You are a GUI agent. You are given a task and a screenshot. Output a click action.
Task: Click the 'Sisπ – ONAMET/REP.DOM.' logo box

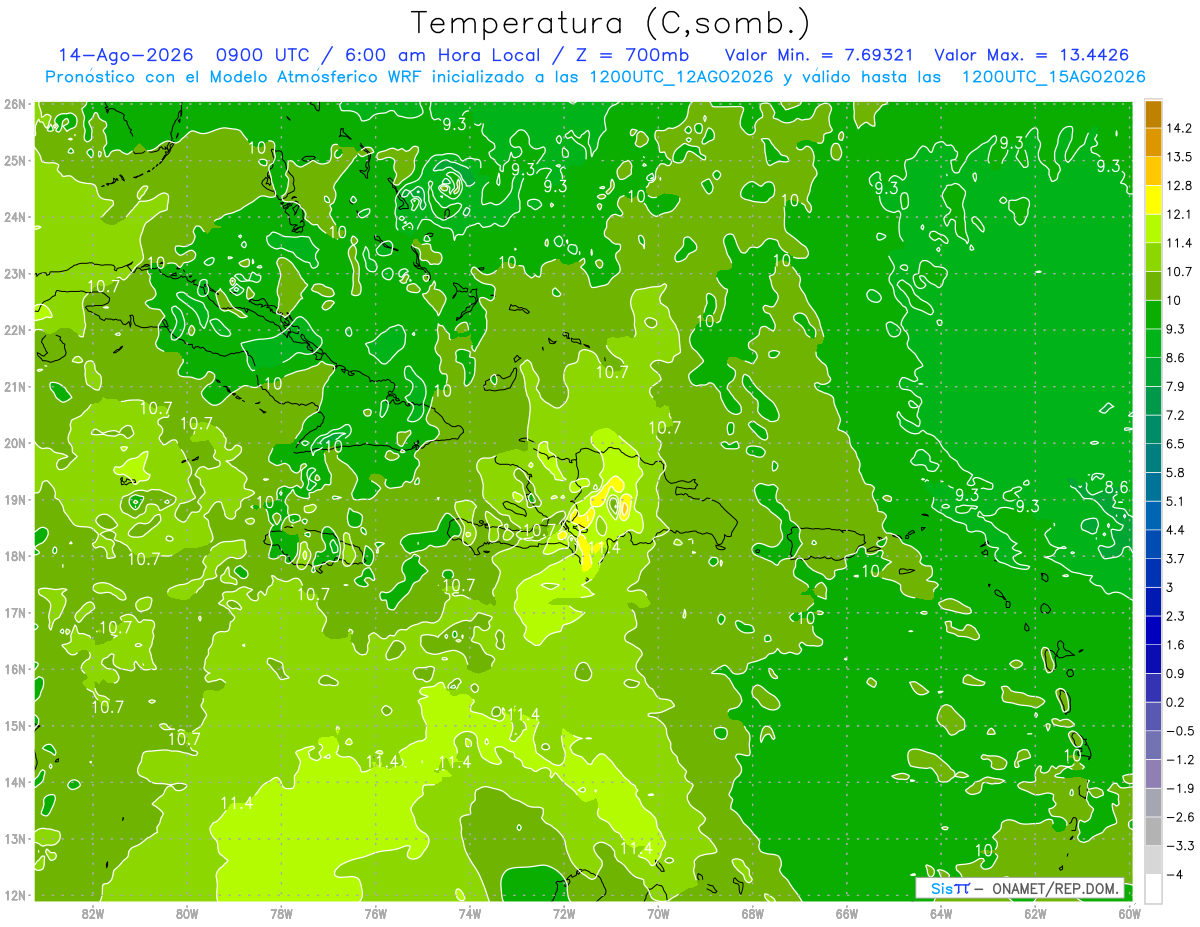[x=1020, y=888]
